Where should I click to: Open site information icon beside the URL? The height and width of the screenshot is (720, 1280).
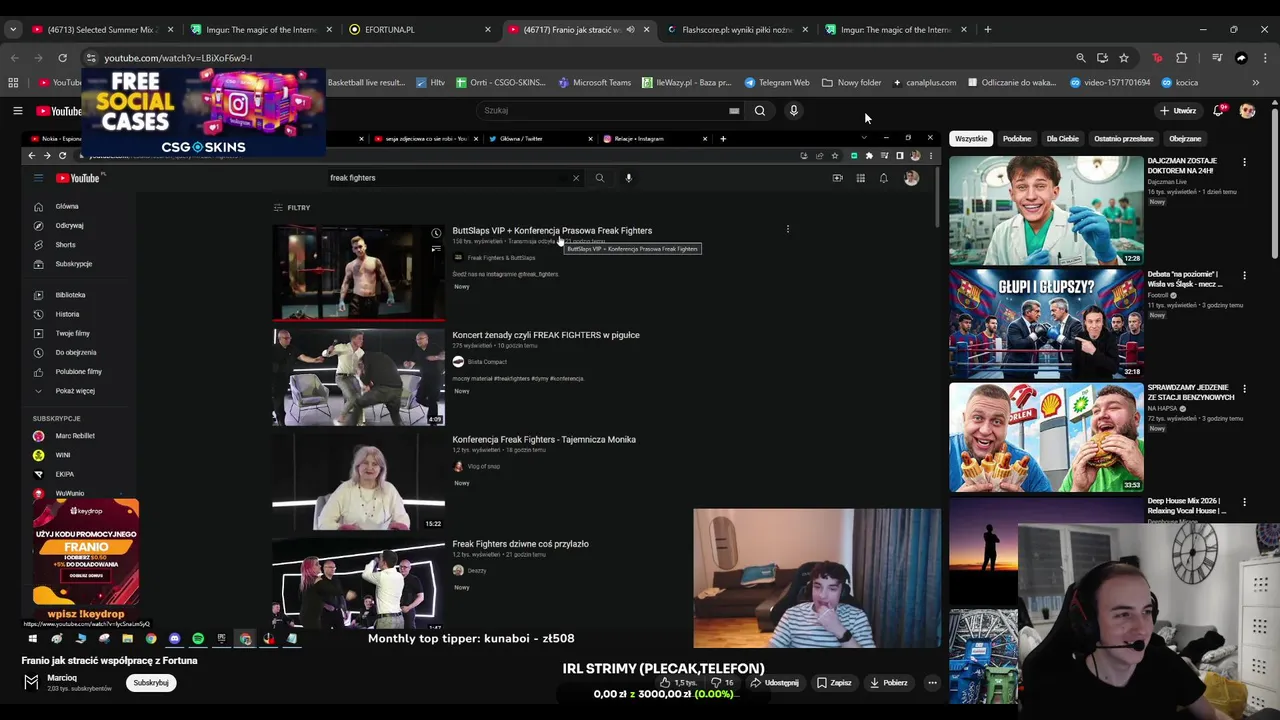[91, 58]
